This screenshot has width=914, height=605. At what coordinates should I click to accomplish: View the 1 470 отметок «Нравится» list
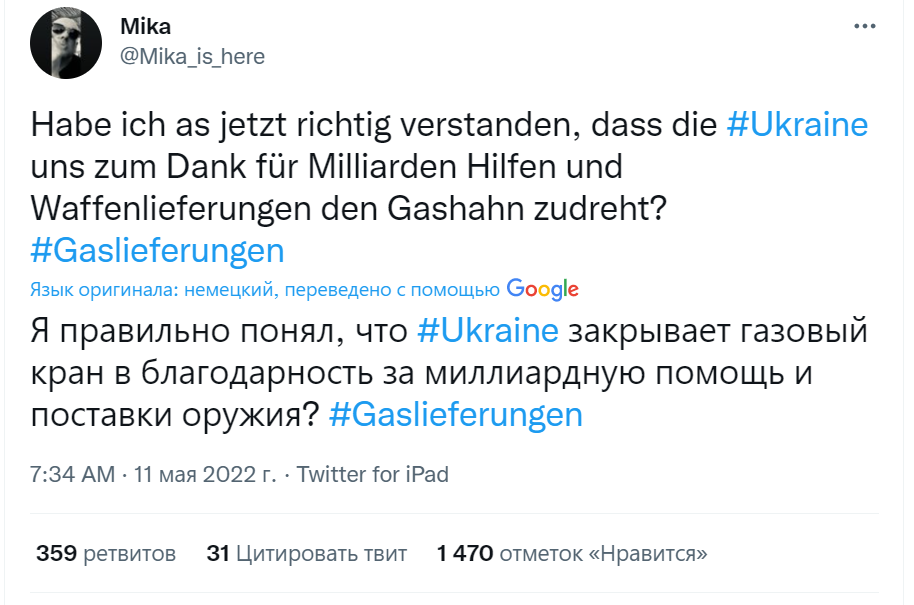572,553
